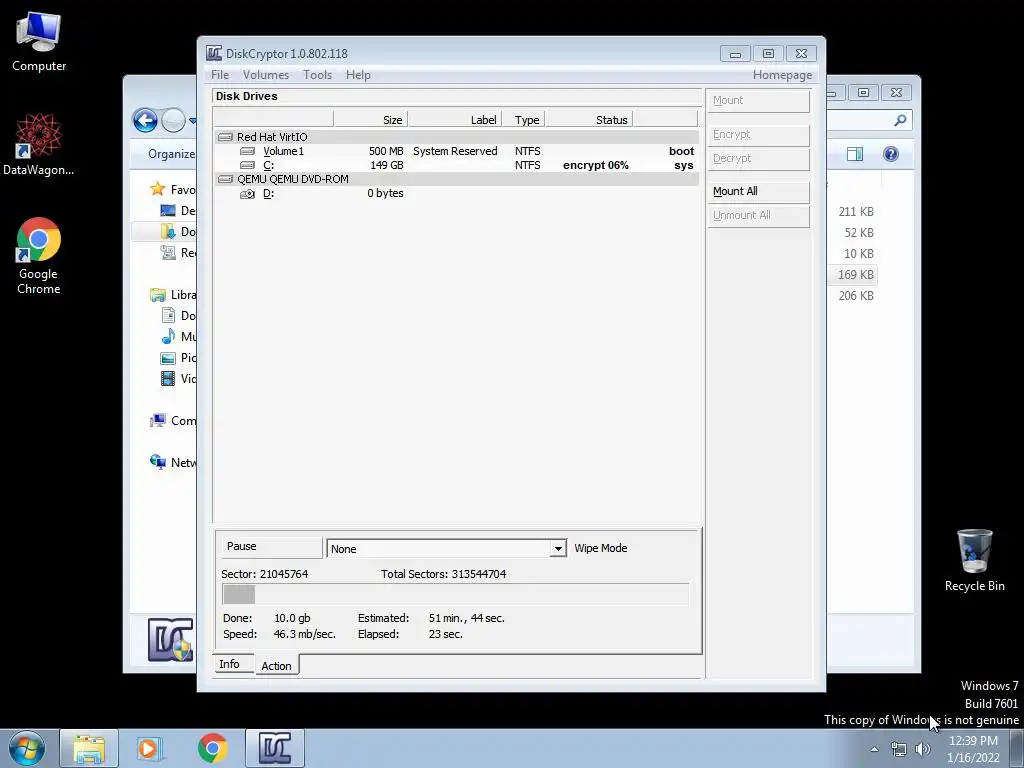1024x768 pixels.
Task: Open the Volumes menu
Action: coord(266,75)
